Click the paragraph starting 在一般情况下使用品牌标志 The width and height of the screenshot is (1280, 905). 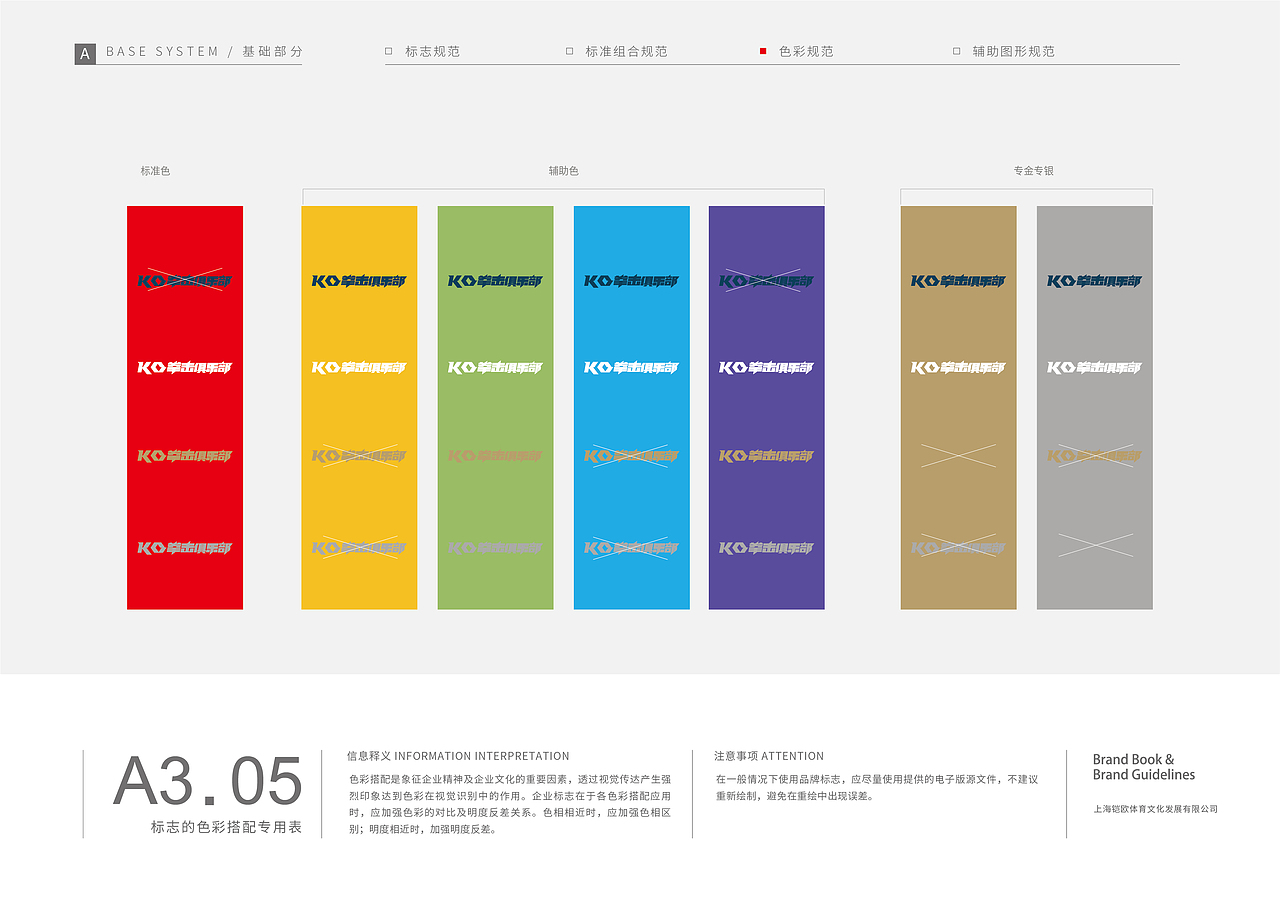click(x=877, y=787)
